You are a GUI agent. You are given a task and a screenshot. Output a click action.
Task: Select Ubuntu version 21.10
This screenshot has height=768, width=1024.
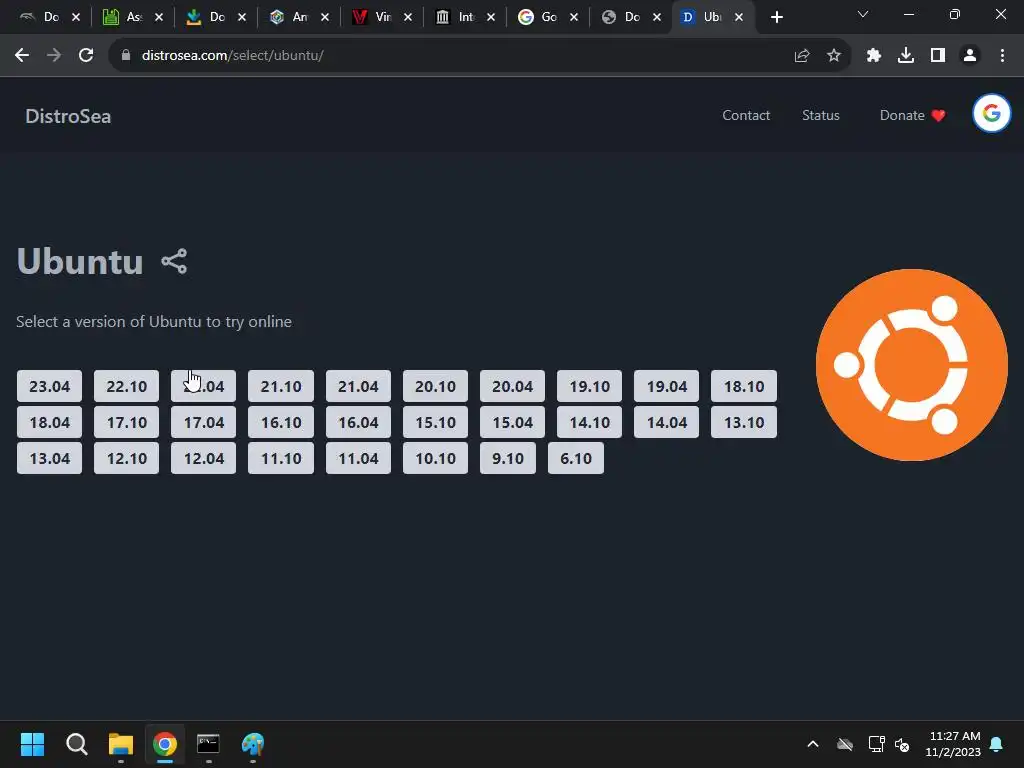281,386
